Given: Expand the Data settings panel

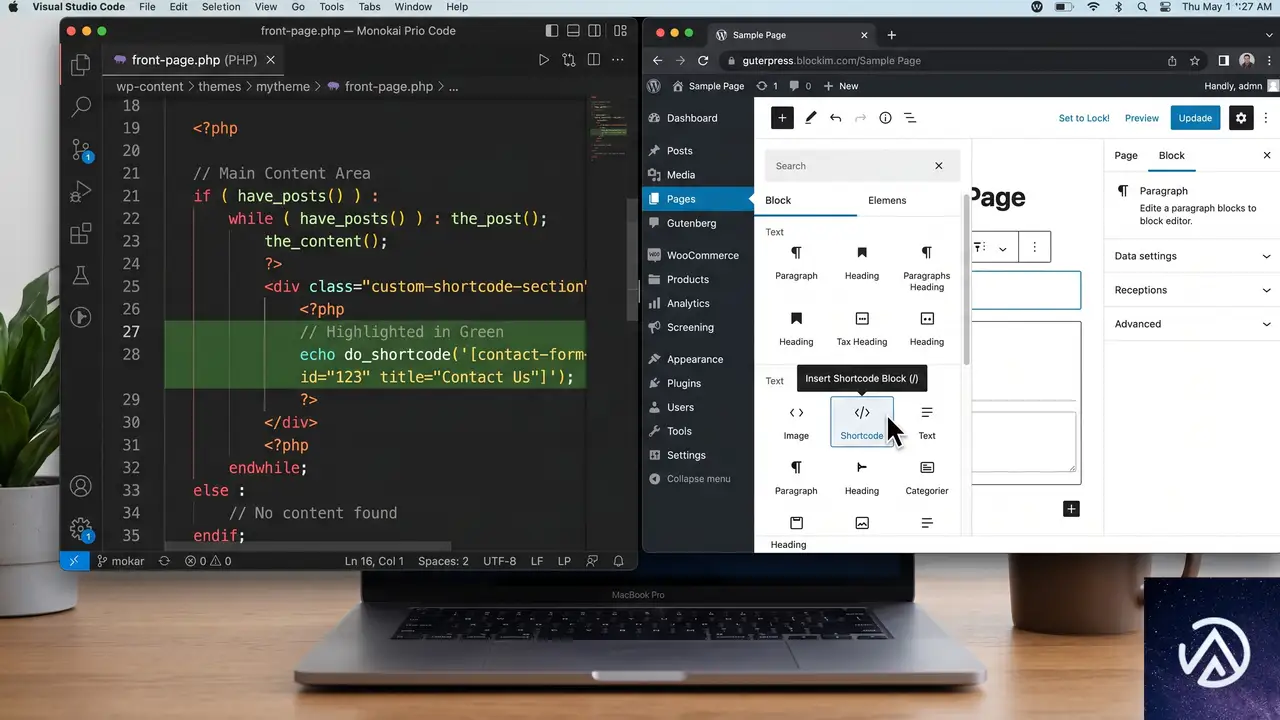Looking at the screenshot, I should click(1192, 256).
